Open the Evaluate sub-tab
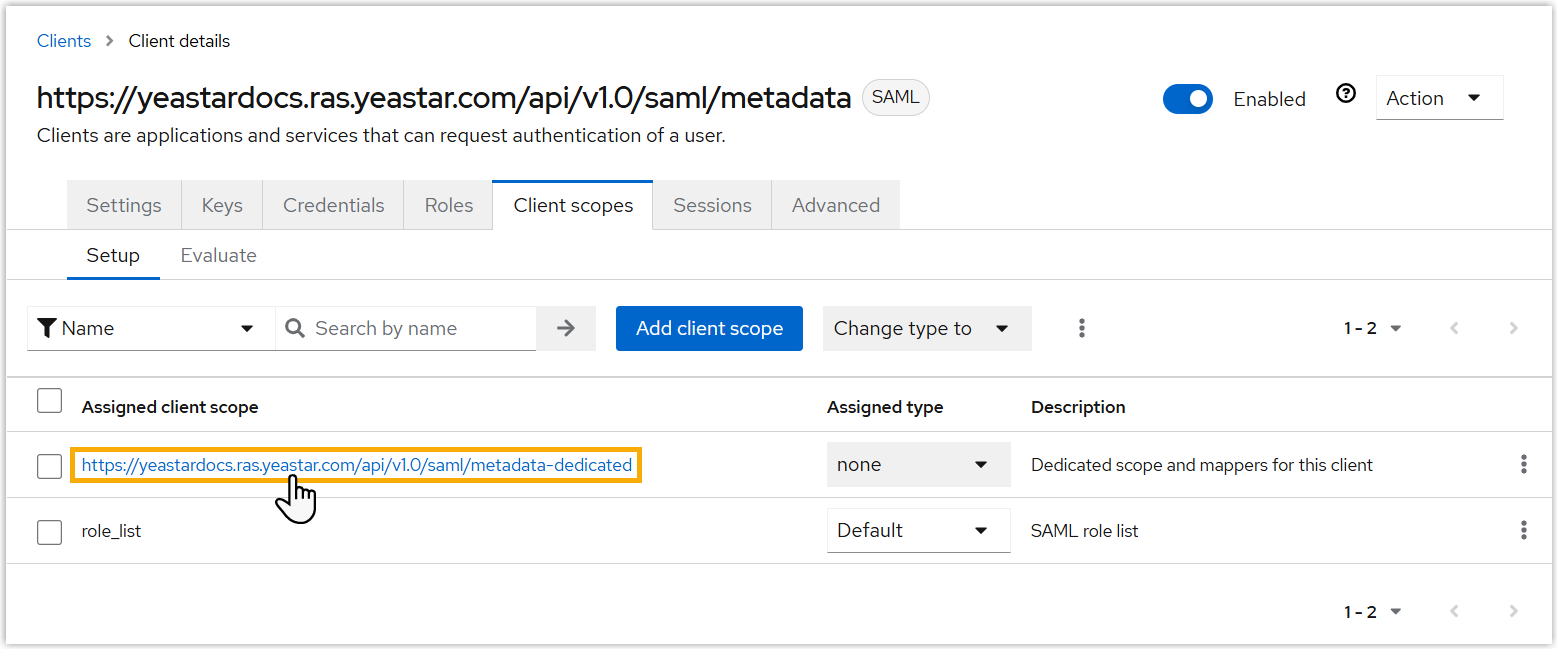This screenshot has width=1558, height=650. tap(218, 255)
